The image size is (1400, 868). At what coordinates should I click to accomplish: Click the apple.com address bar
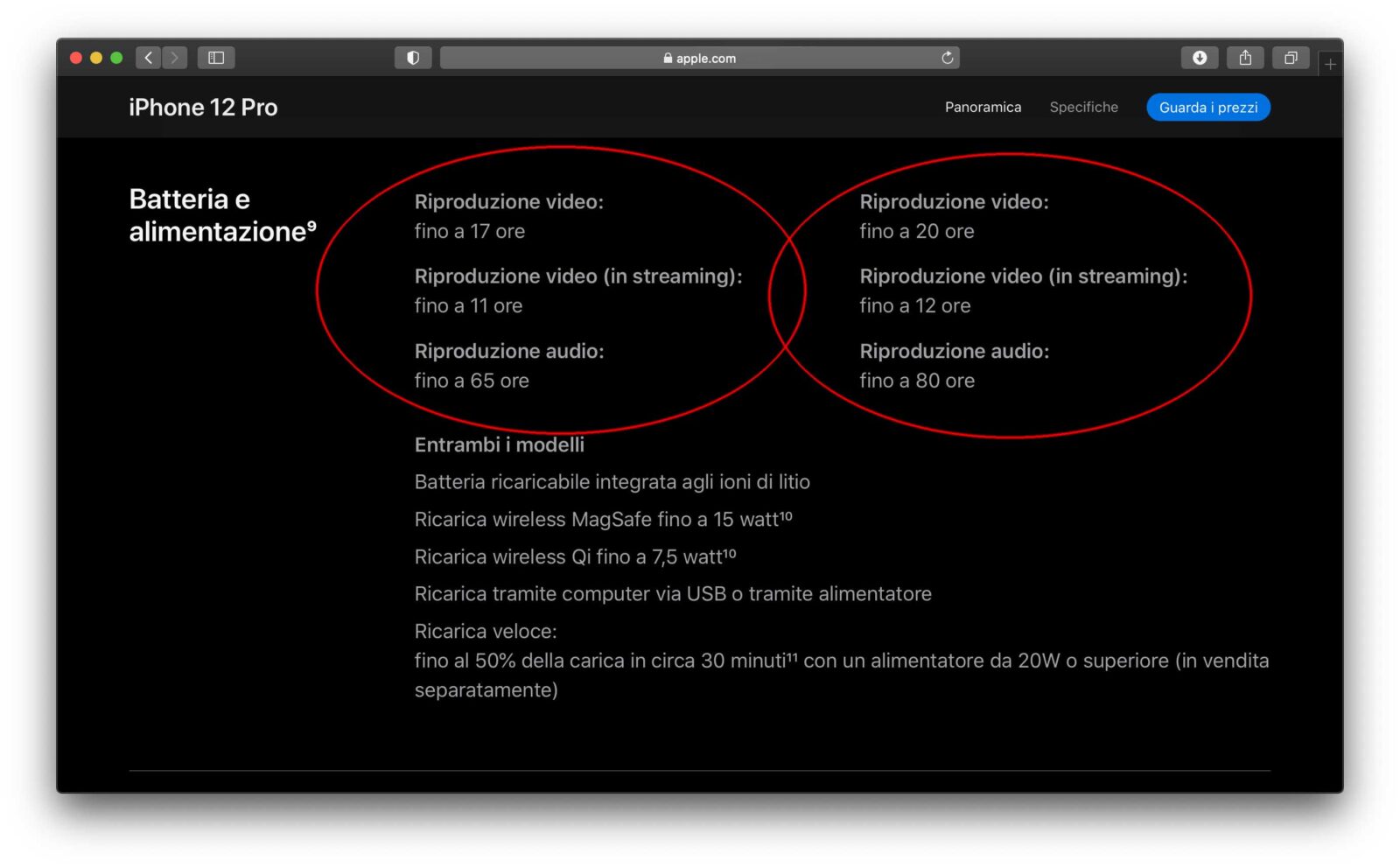(x=699, y=58)
